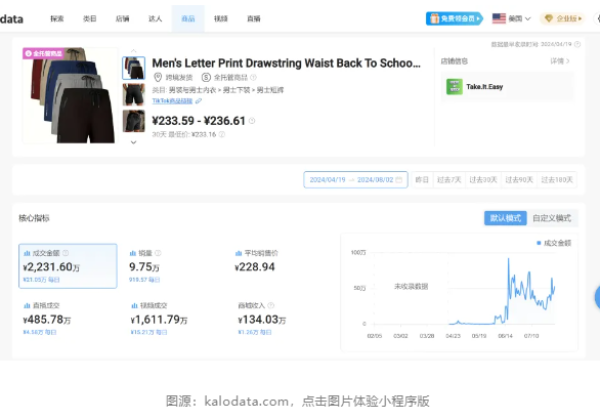Click the main shorts product image
The height and width of the screenshot is (420, 600).
pyautogui.click(x=70, y=95)
